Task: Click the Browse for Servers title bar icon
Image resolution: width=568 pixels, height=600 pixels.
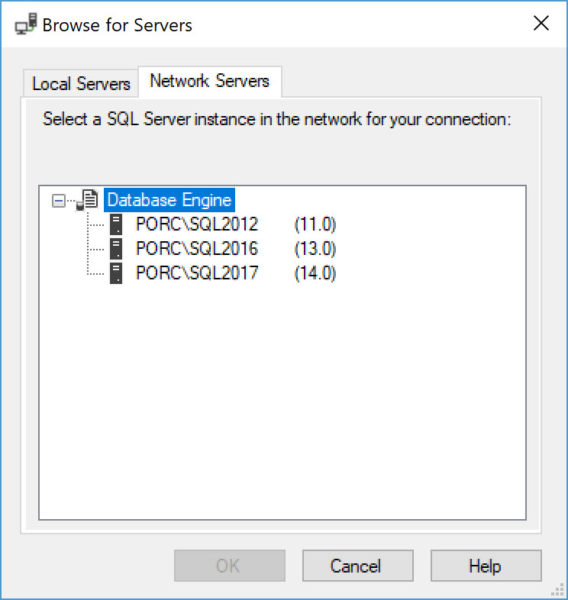Action: coord(26,24)
